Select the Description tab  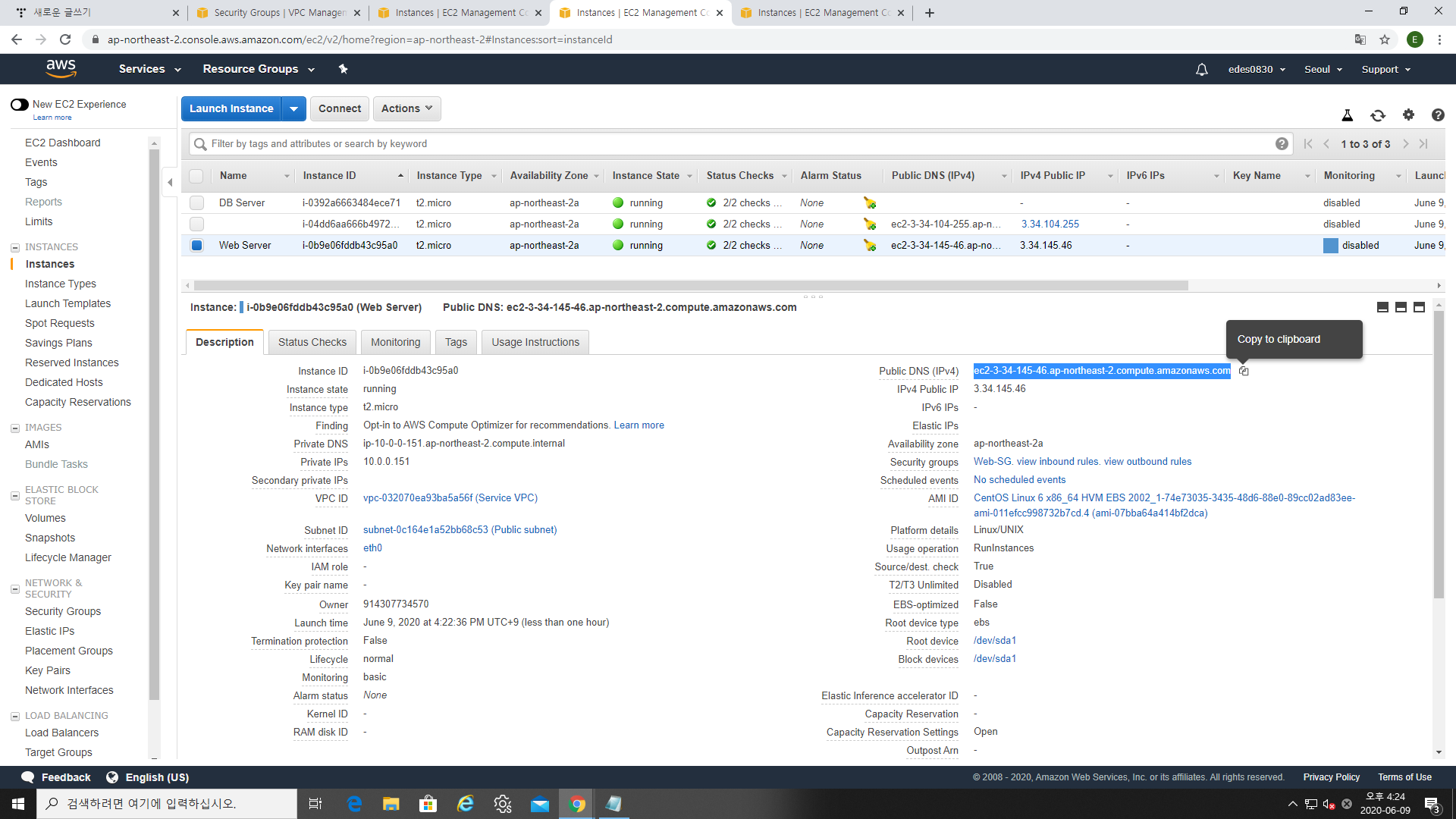click(x=224, y=342)
